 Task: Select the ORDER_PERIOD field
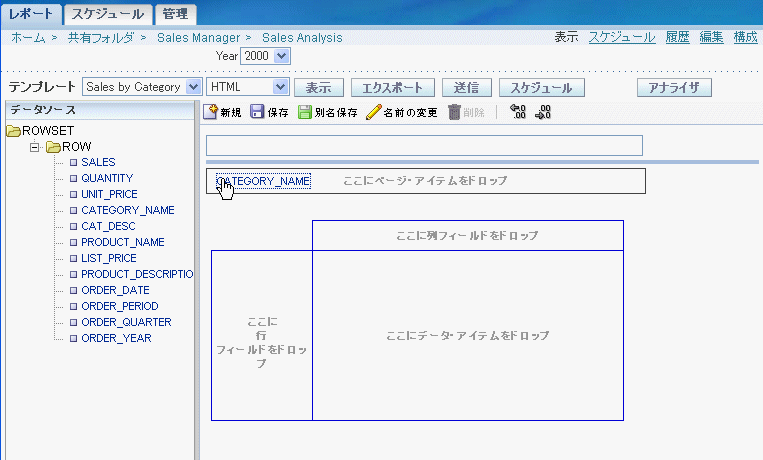[120, 307]
